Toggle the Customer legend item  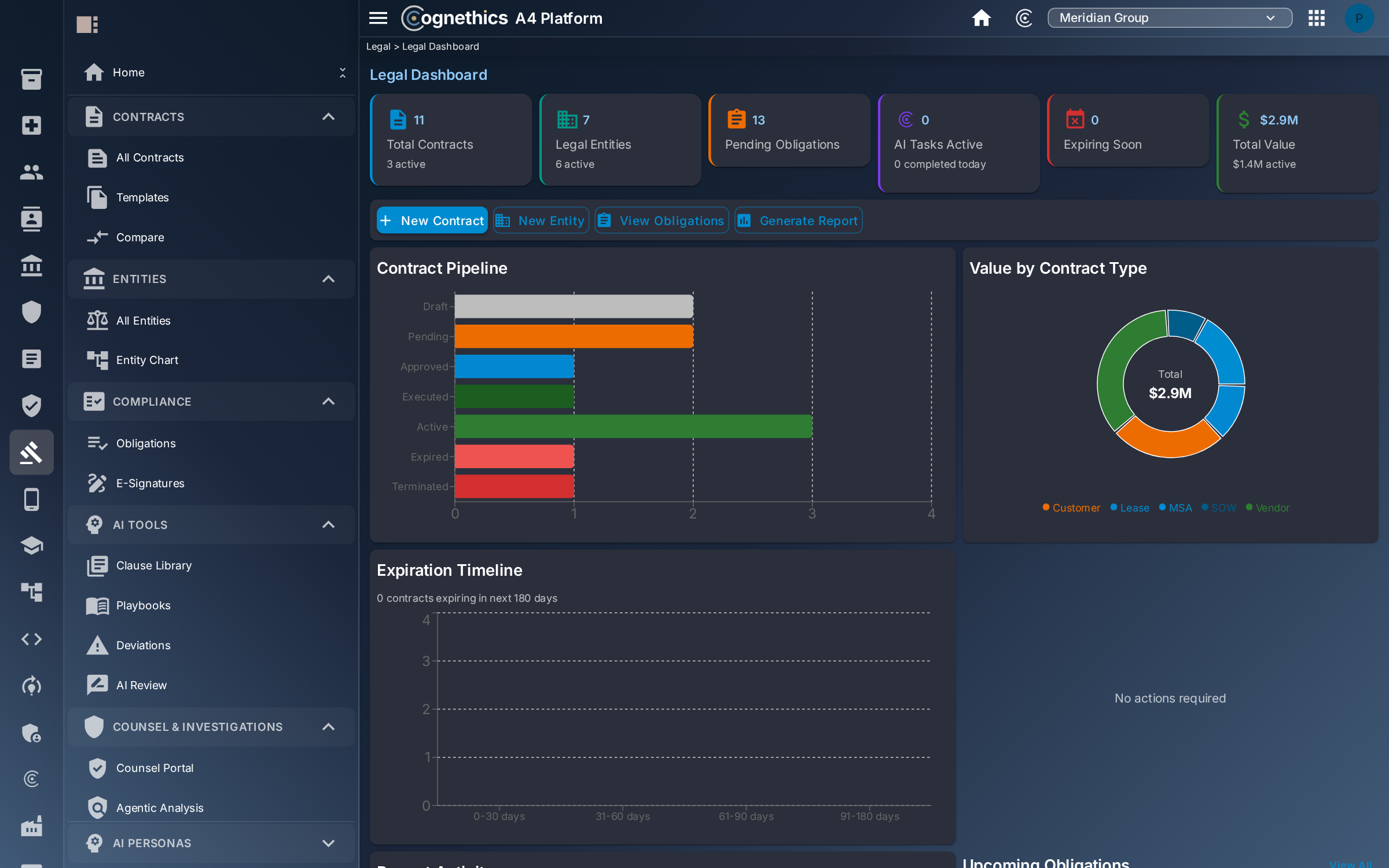[1071, 507]
